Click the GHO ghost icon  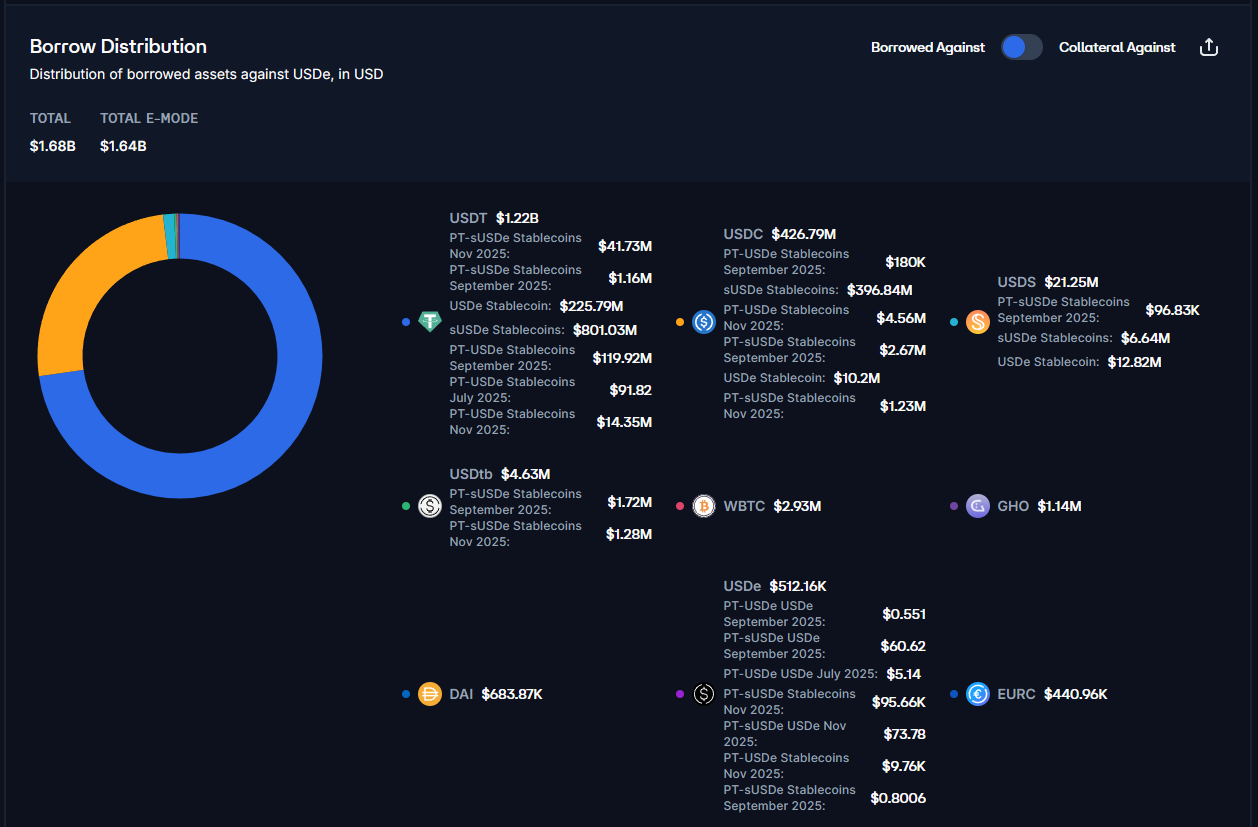[978, 506]
